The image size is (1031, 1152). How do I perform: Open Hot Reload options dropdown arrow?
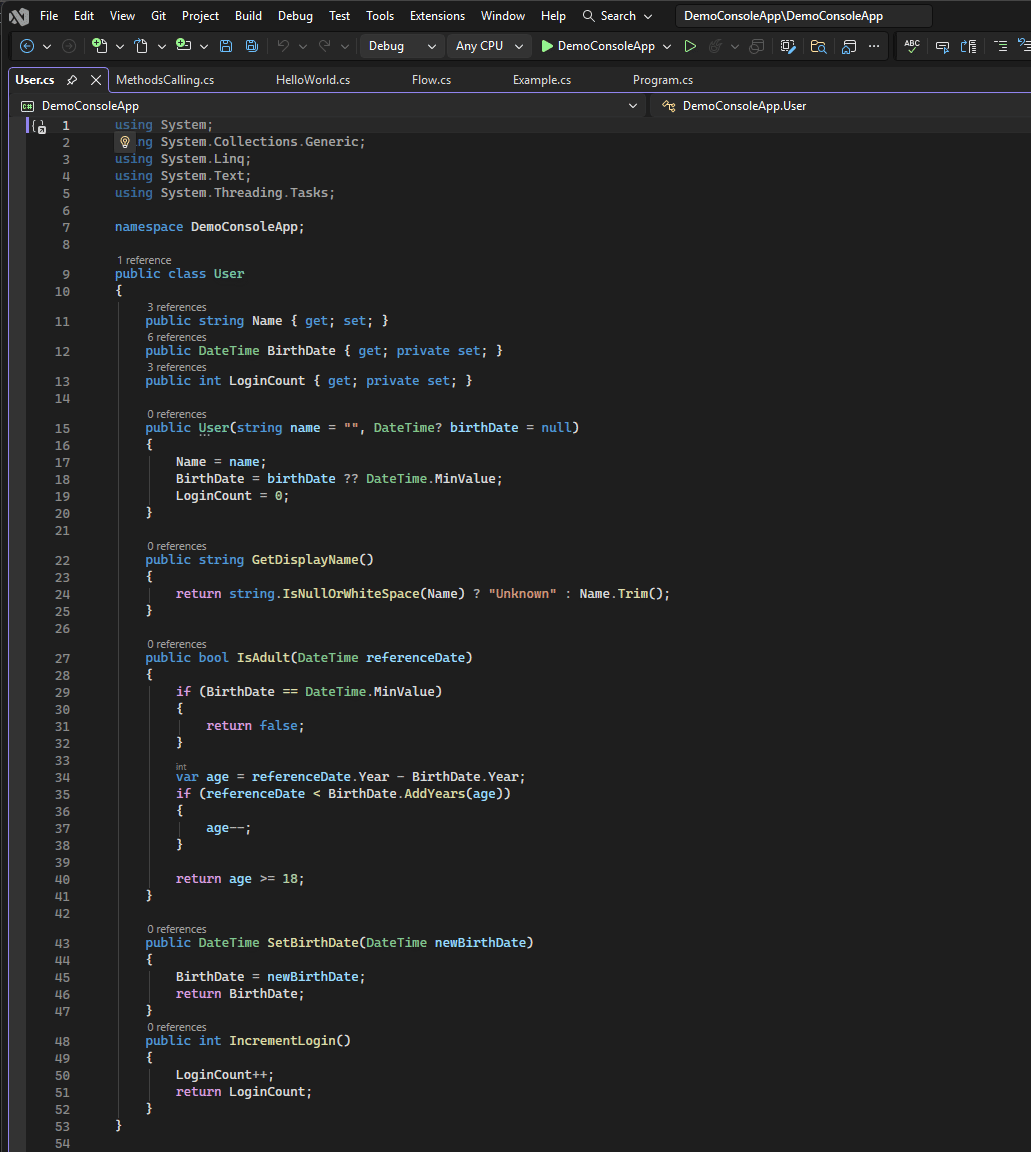tap(734, 46)
